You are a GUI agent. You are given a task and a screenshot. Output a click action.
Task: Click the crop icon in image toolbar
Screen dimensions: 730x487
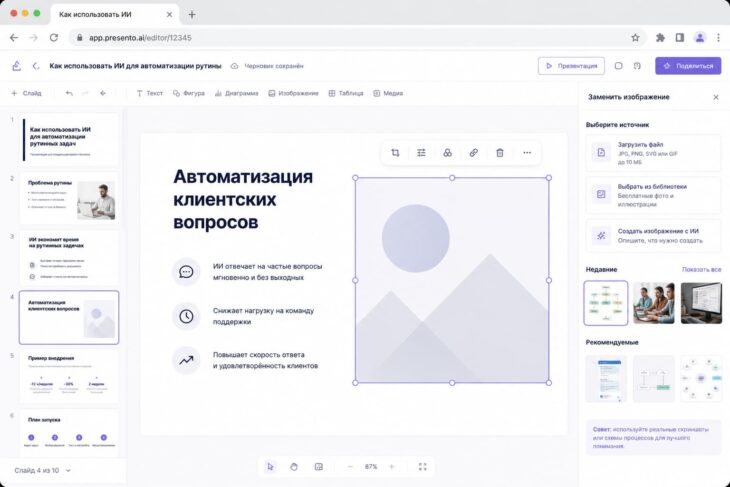[x=395, y=153]
